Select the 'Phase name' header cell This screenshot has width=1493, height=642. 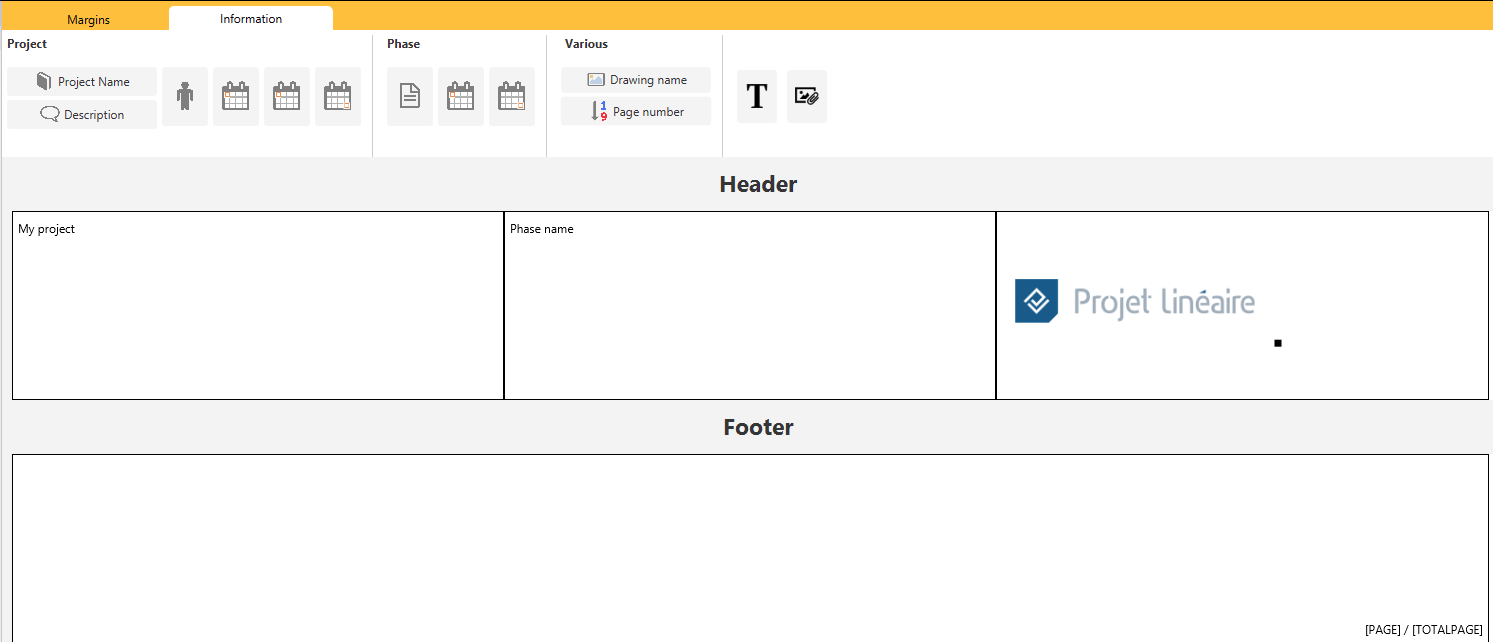coord(750,305)
